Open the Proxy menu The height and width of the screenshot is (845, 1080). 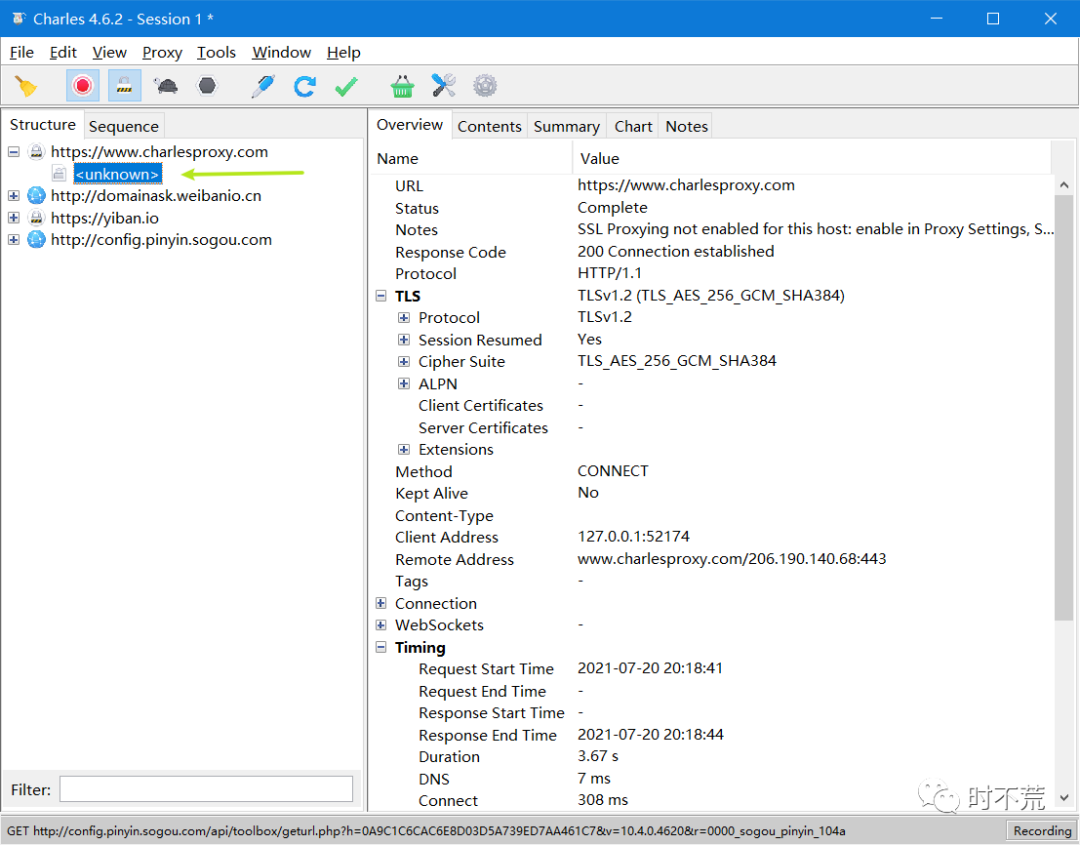coord(162,52)
